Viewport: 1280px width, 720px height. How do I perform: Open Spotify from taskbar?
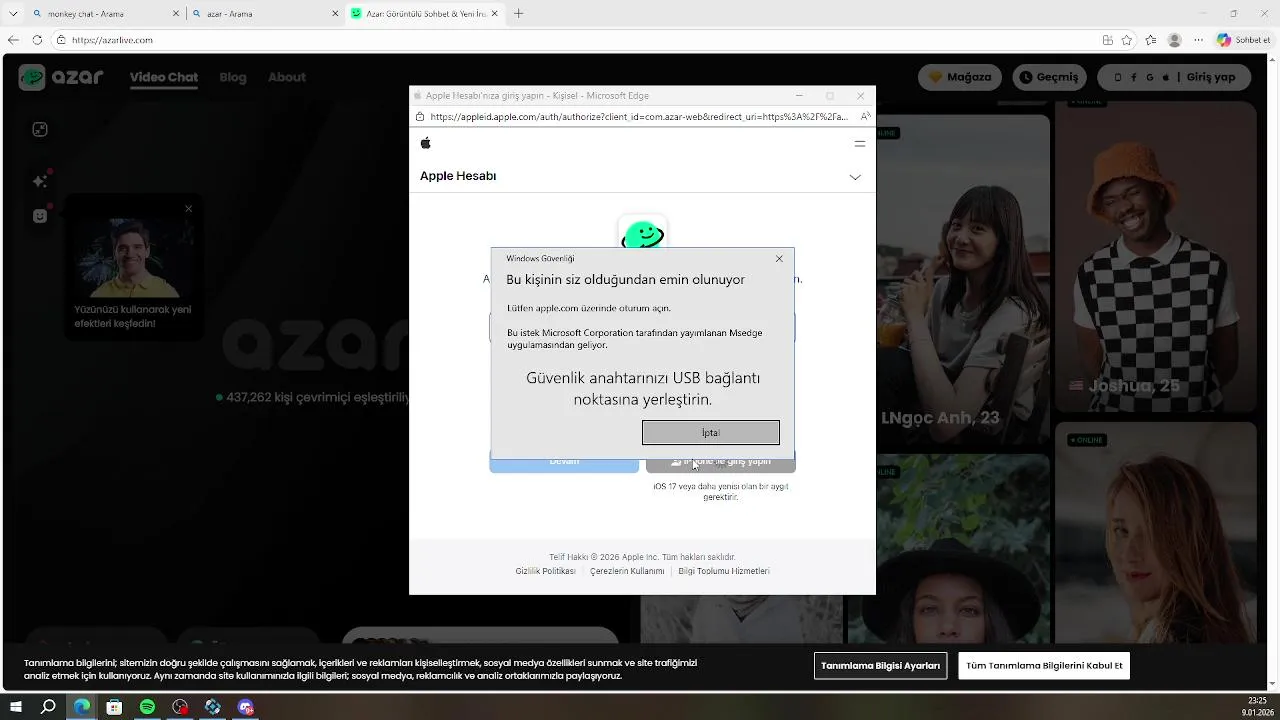[x=147, y=707]
